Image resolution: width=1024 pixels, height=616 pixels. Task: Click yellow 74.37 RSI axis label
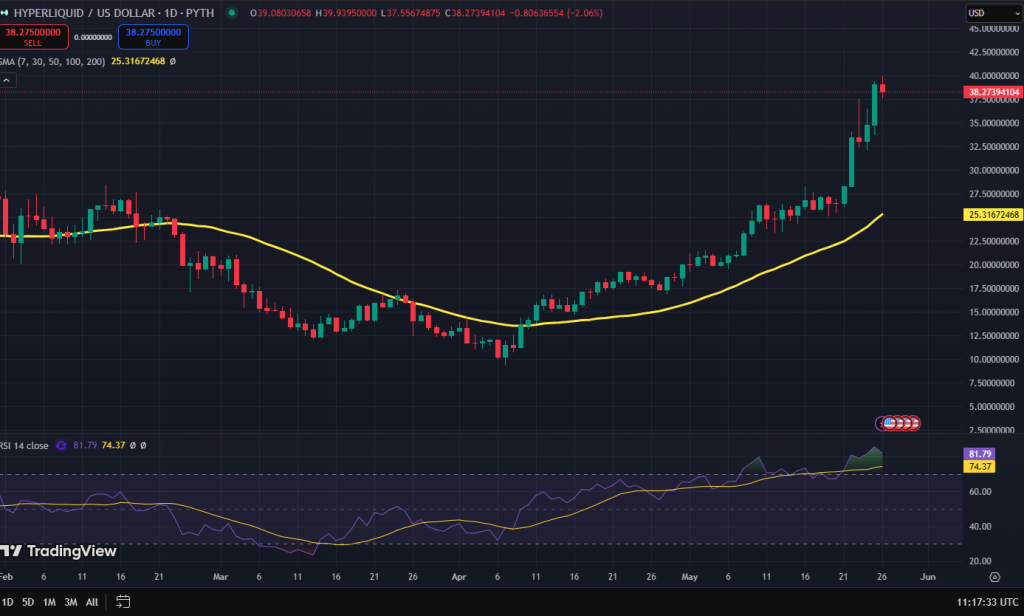pos(980,466)
